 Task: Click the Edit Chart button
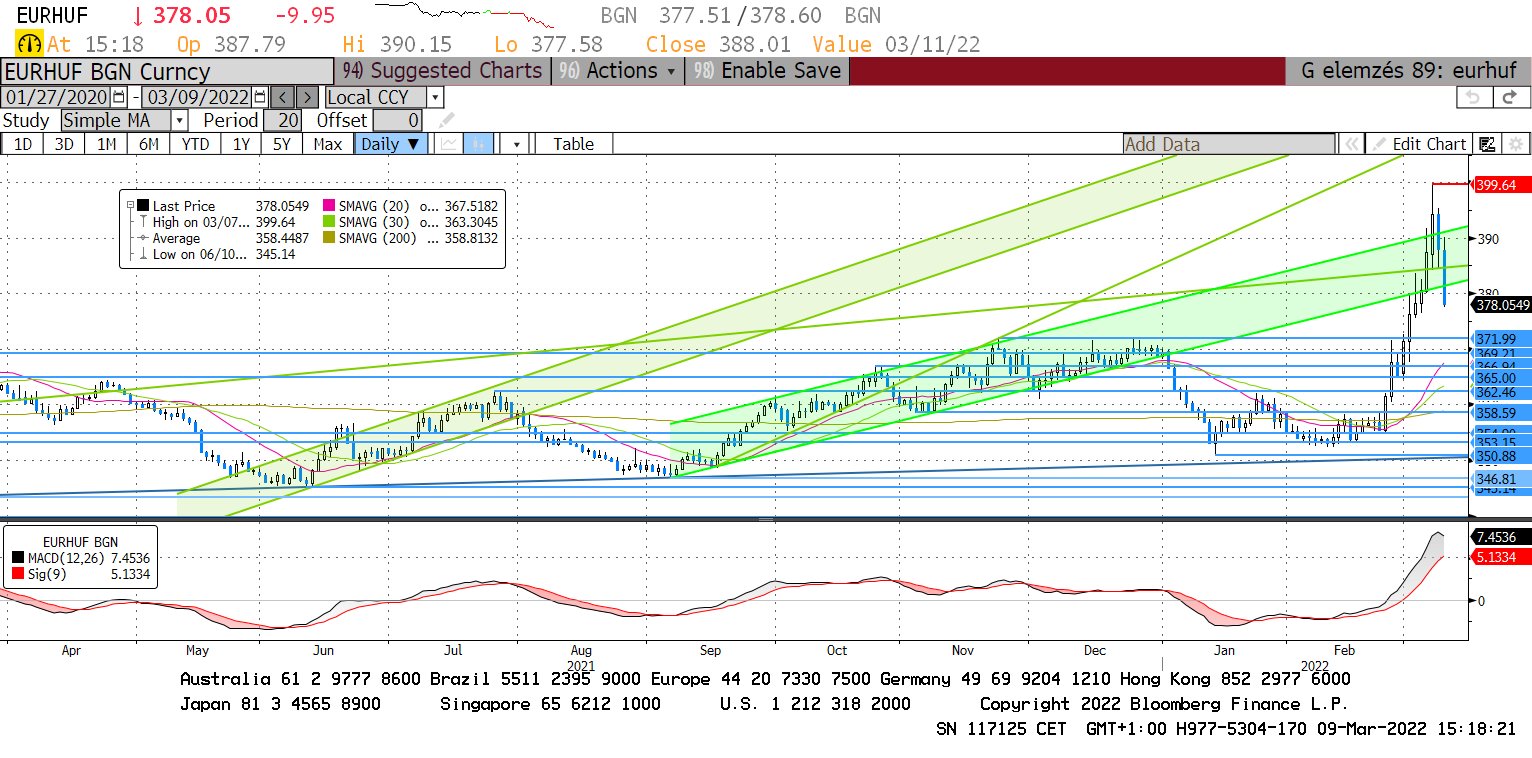1420,144
